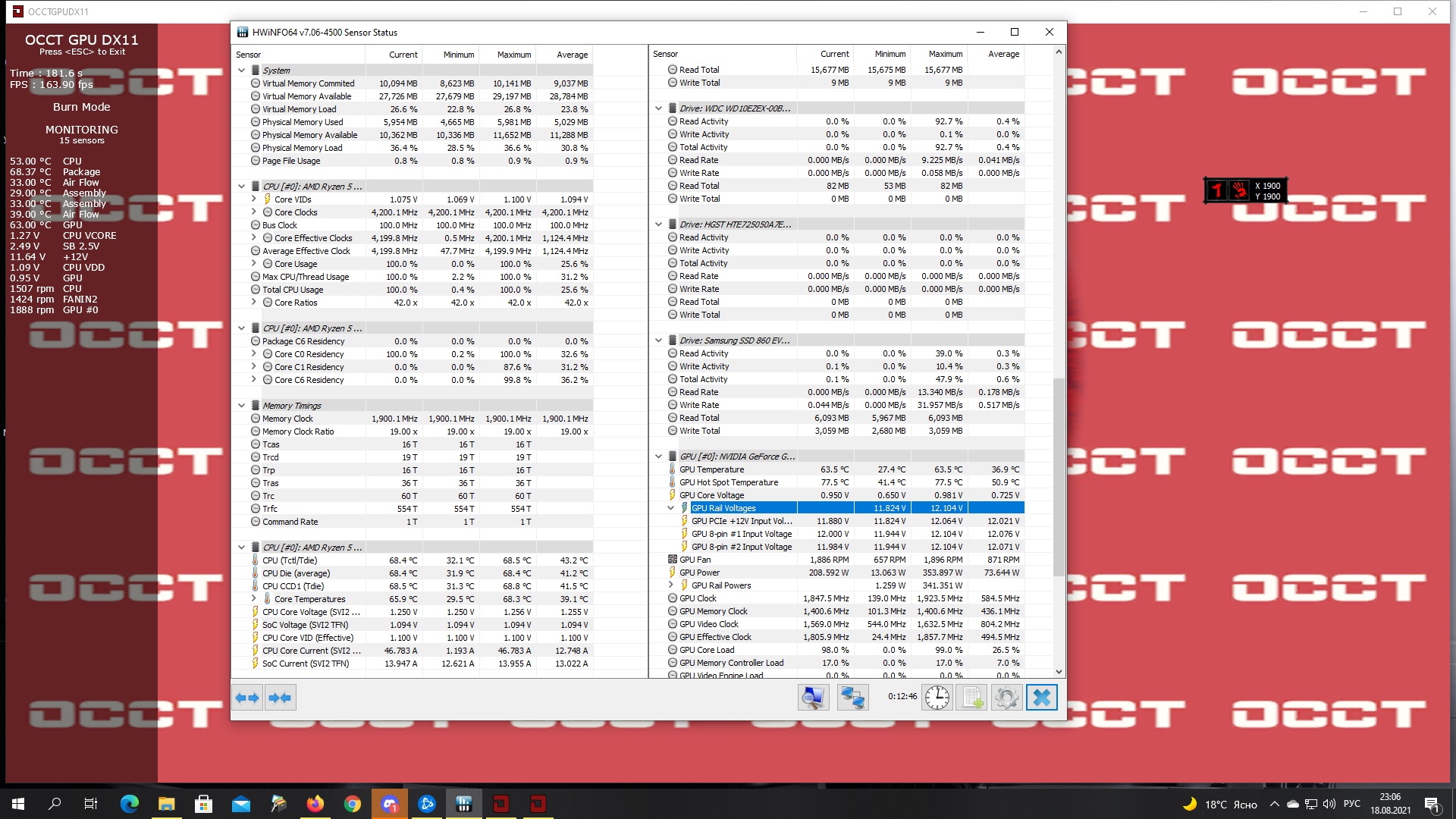Click the remote network computers icon

852,698
